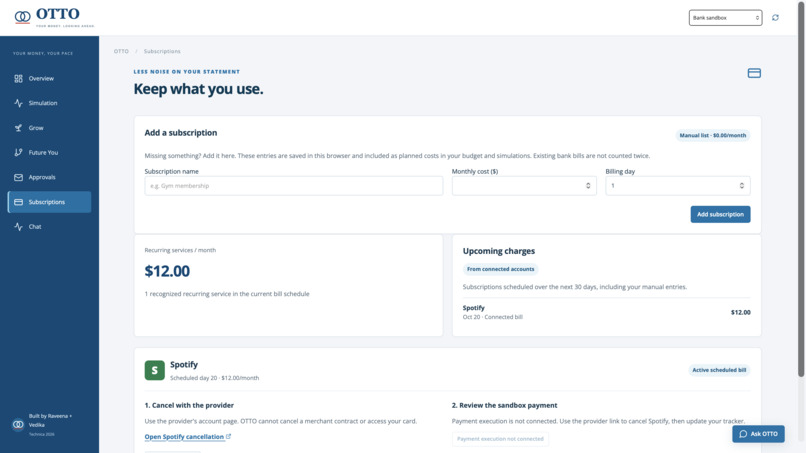Select the Spotify upcoming charge row
Viewport: 806px width, 453px height.
pyautogui.click(x=606, y=313)
